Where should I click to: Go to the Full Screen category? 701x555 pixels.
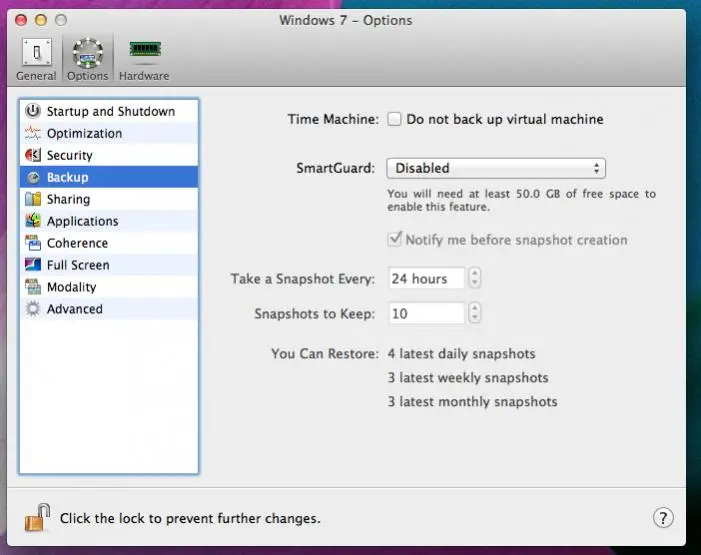coord(78,266)
